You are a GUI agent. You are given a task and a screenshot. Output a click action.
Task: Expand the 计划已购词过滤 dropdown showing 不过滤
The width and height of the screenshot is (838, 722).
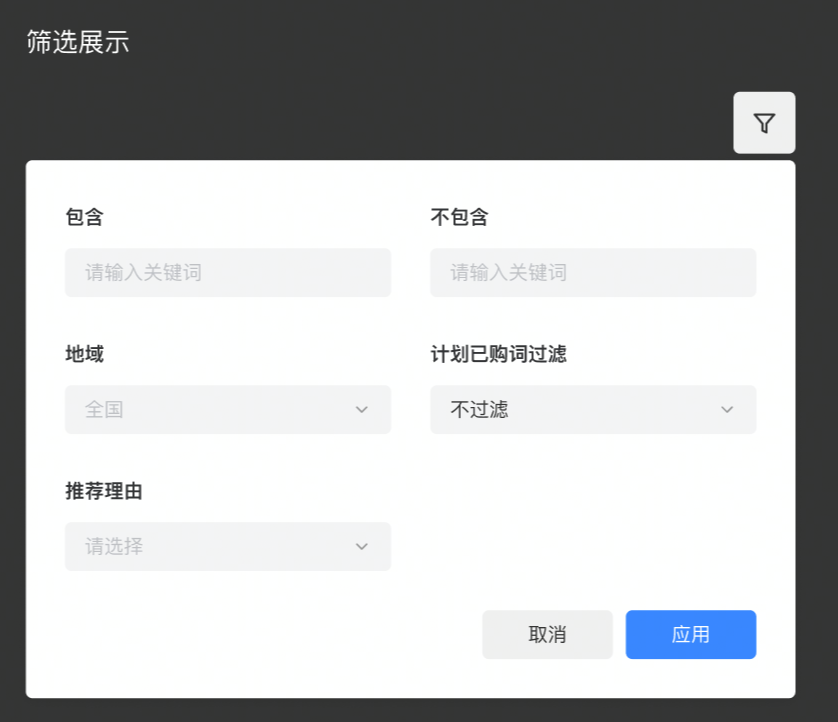tap(593, 410)
